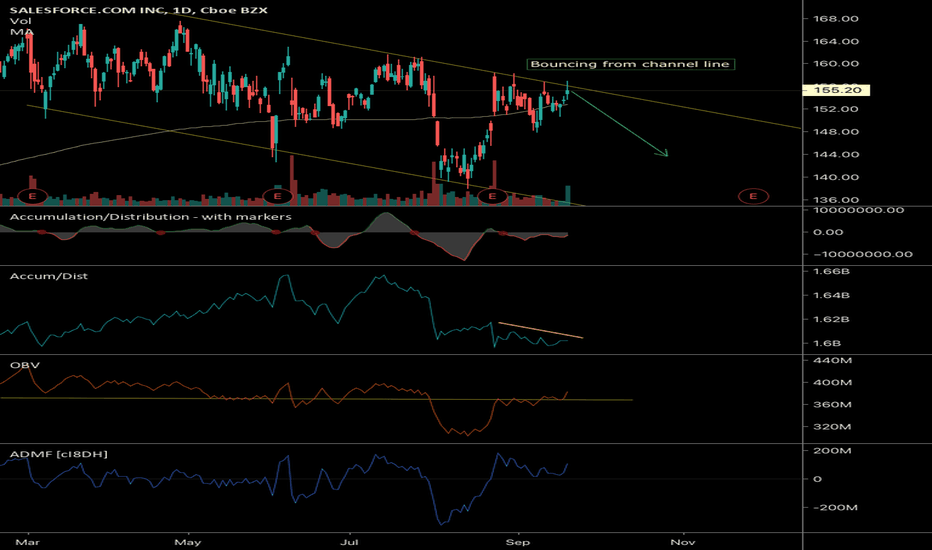Viewport: 932px width, 550px height.
Task: Click the 160.00 price axis label
Action: [x=836, y=64]
